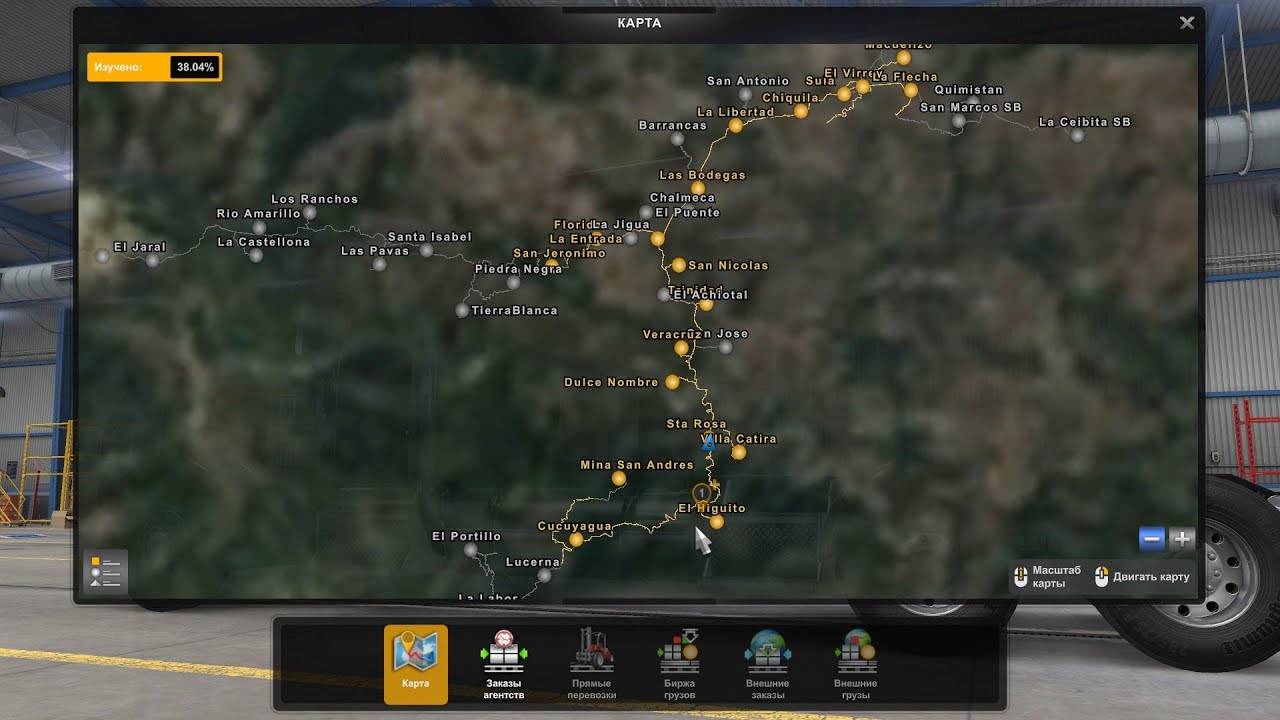Click the Quimistan city label
1280x720 pixels.
(x=968, y=90)
